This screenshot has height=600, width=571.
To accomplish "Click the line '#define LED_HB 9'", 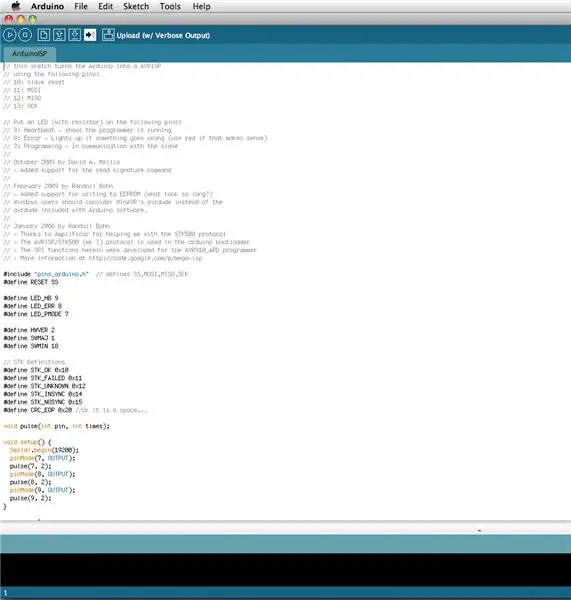I will click(x=31, y=298).
